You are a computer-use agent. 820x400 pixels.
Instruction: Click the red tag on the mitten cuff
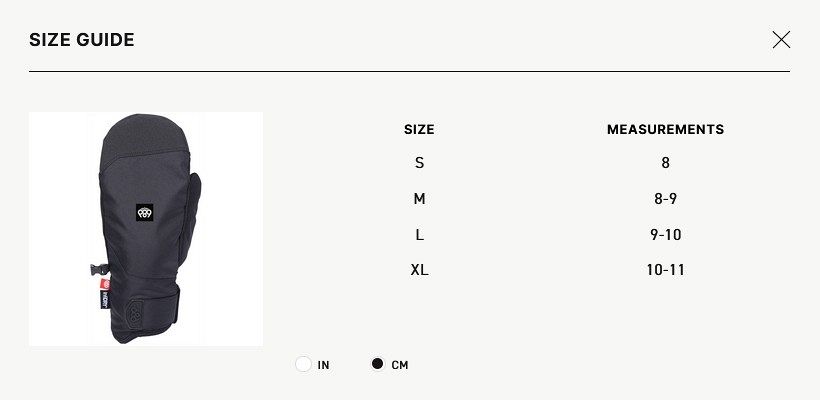tap(105, 285)
